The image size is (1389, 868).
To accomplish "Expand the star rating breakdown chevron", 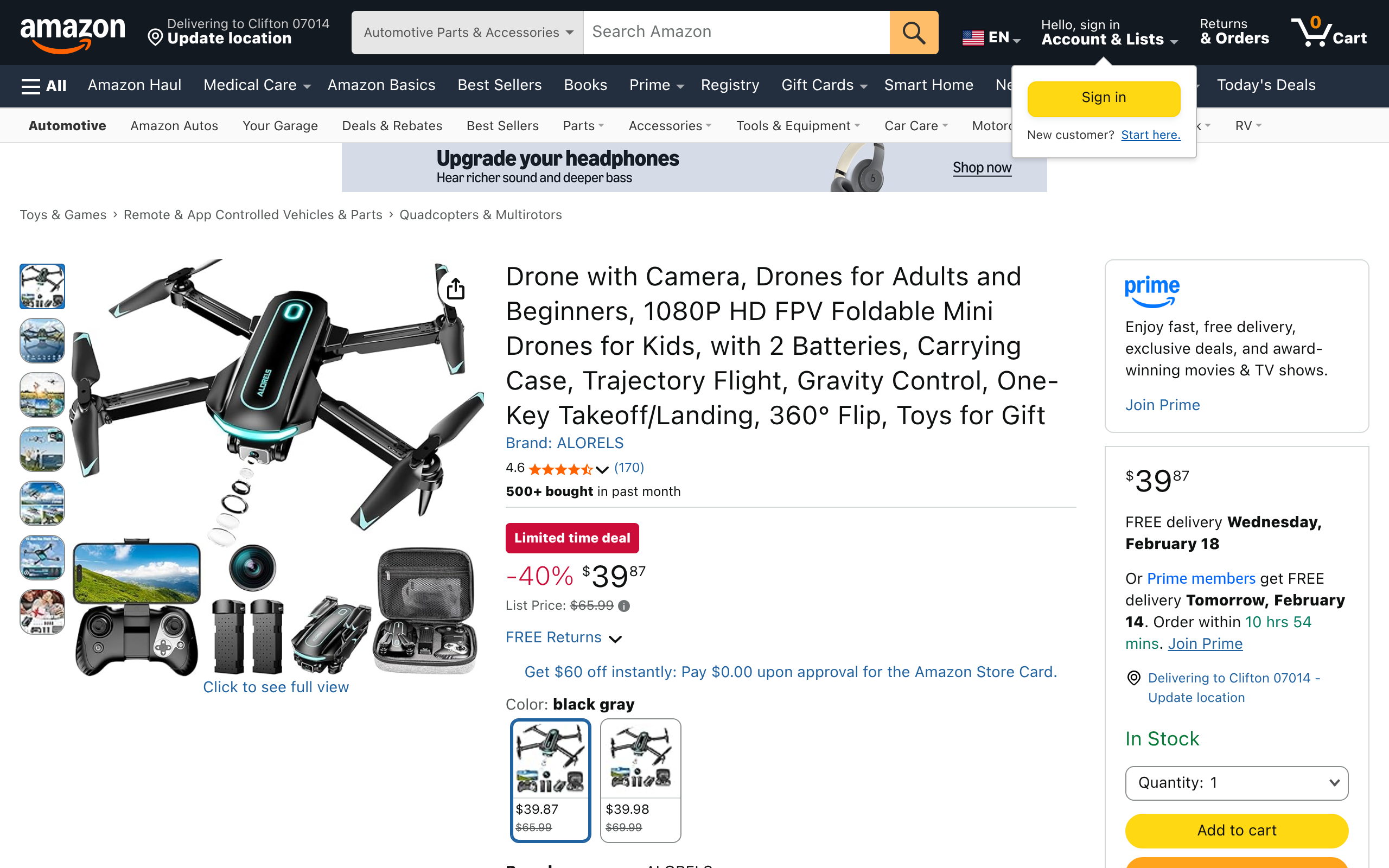I will point(602,470).
